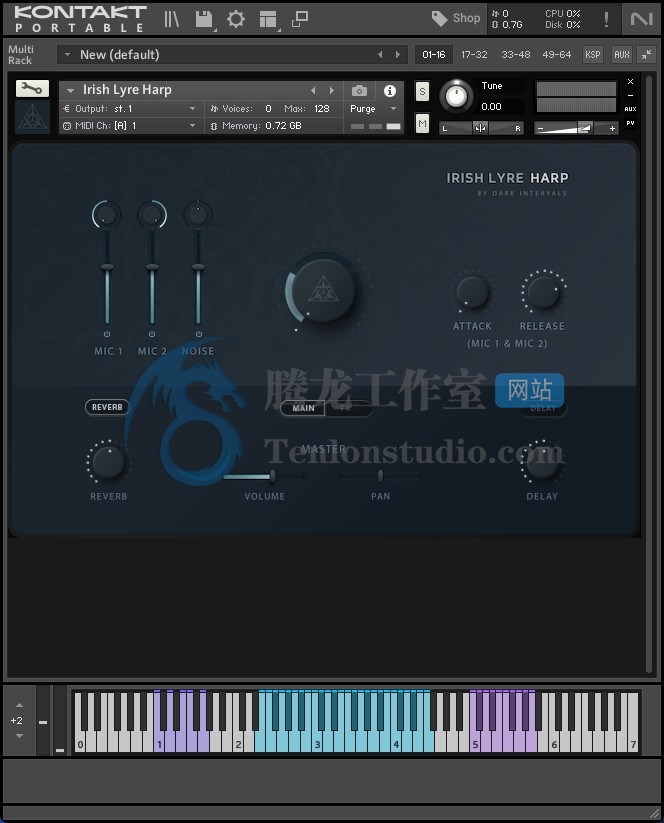Select the 01-16 rack page tab
Viewport: 664px width, 823px height.
tap(434, 55)
